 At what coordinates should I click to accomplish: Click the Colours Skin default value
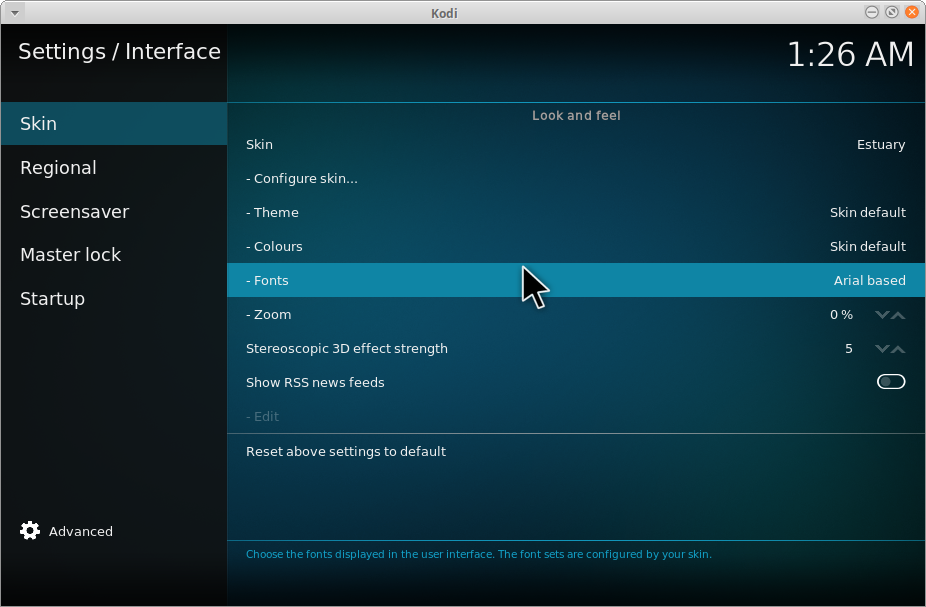[868, 246]
